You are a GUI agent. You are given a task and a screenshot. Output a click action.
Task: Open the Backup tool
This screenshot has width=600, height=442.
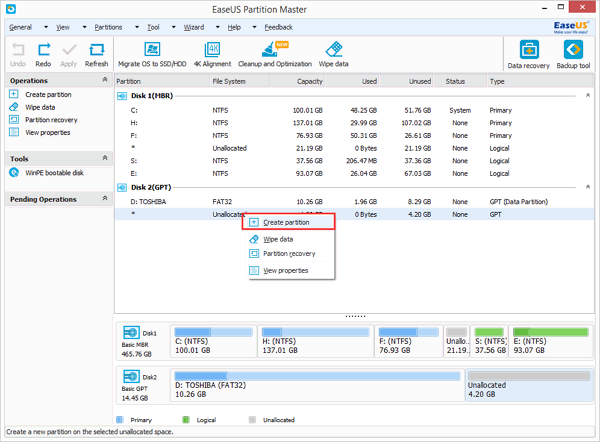click(573, 50)
